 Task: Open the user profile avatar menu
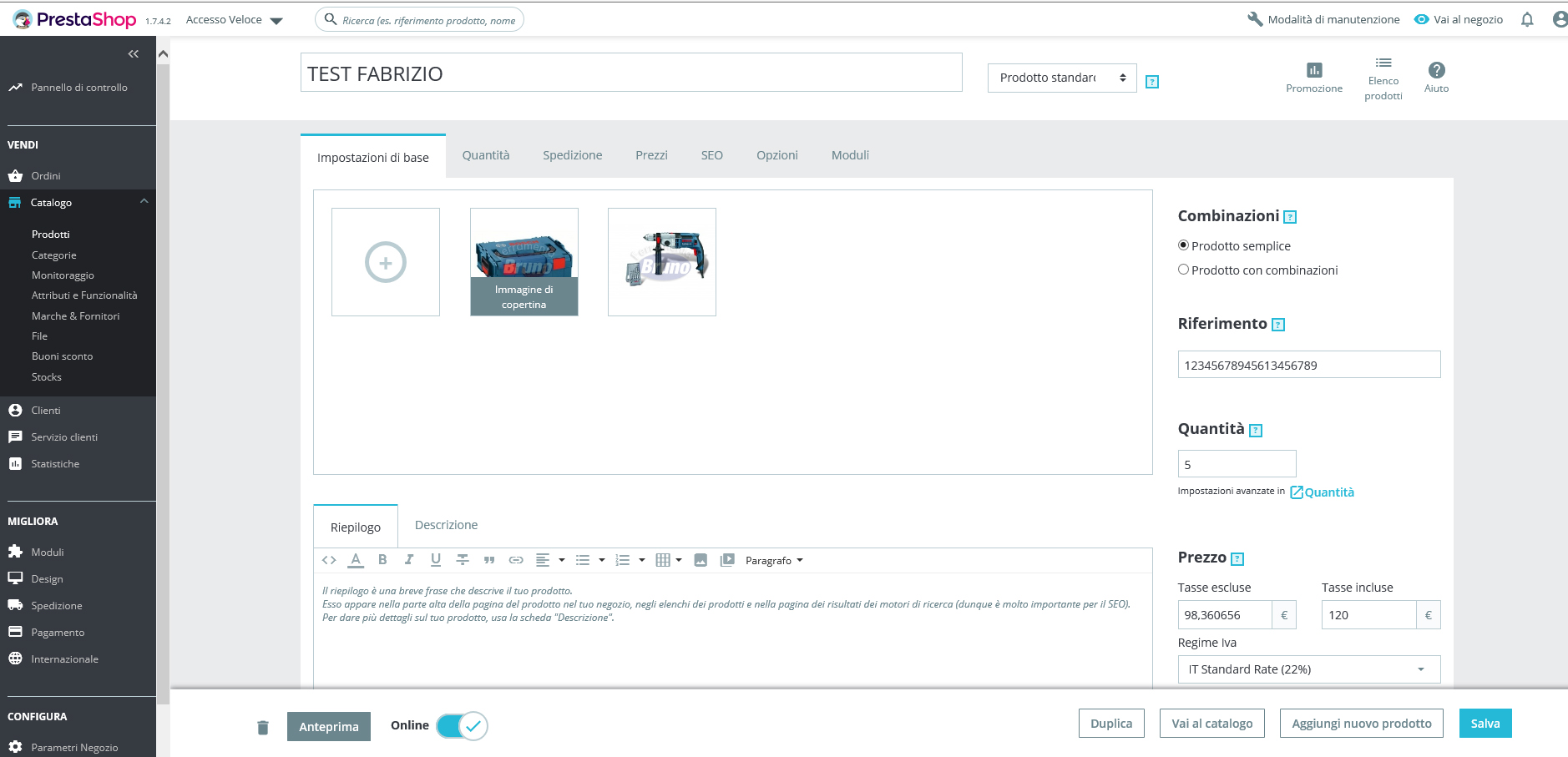click(x=1560, y=19)
